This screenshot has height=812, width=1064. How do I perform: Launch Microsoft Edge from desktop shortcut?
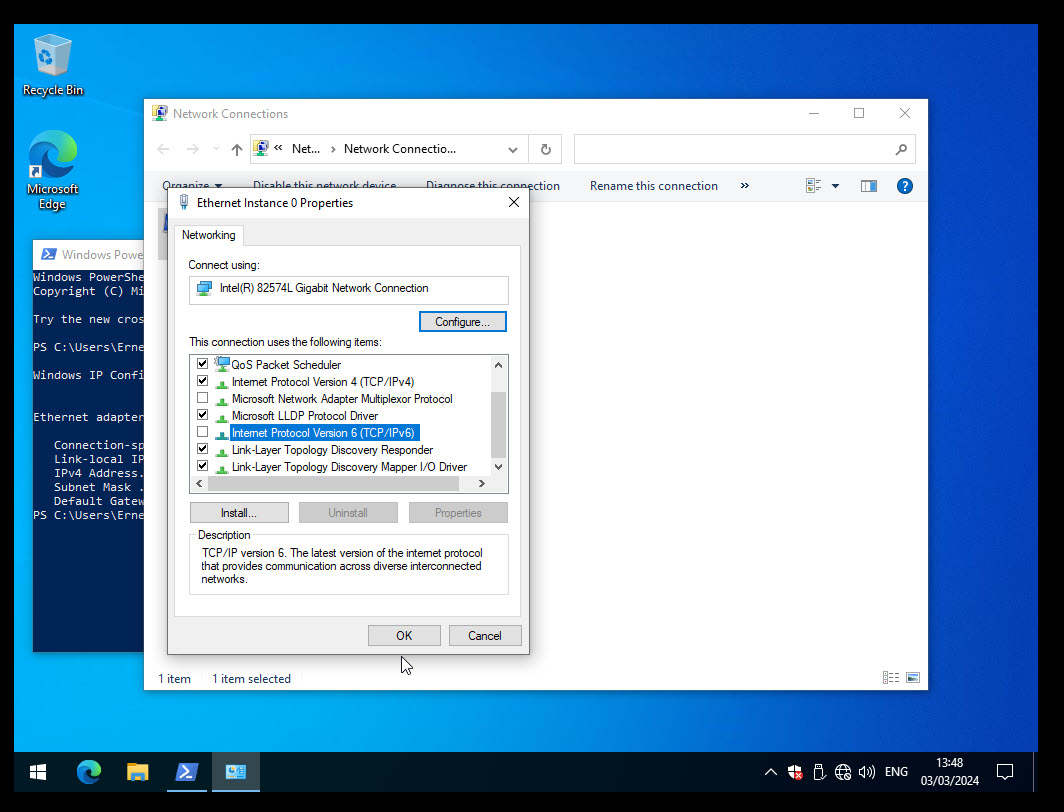coord(52,167)
